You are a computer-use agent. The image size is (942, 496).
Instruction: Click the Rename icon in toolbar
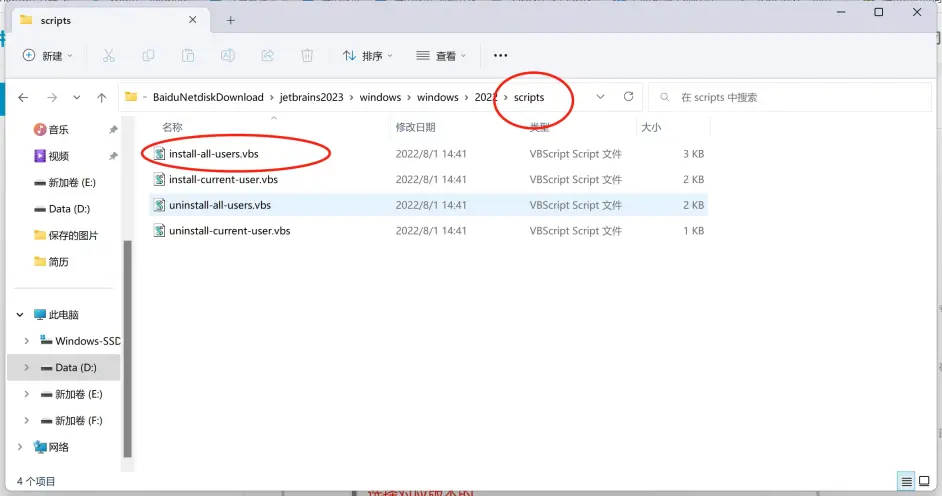click(228, 56)
